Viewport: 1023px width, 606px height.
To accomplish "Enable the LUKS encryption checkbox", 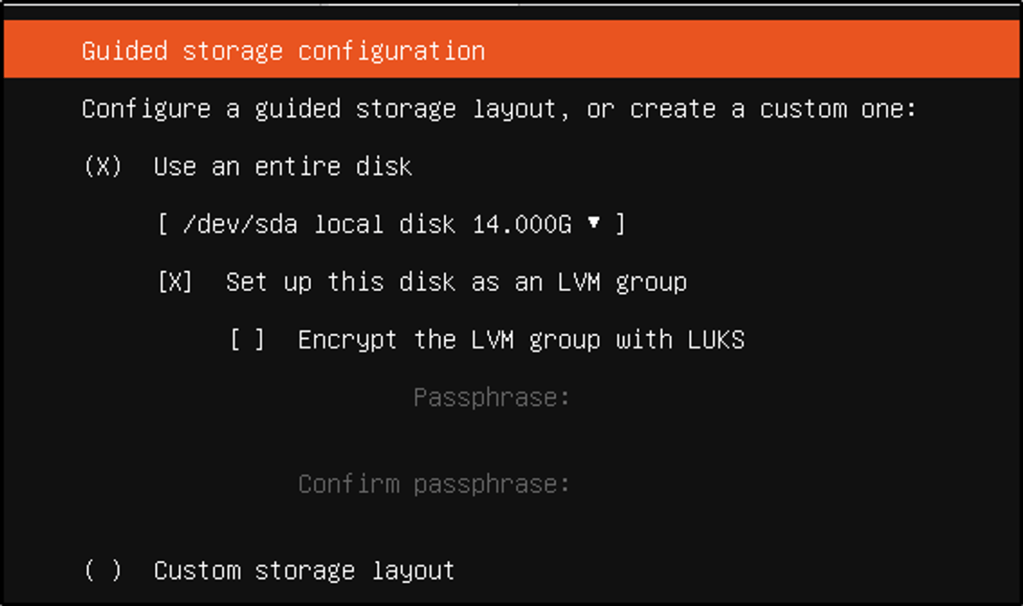I will coord(247,340).
